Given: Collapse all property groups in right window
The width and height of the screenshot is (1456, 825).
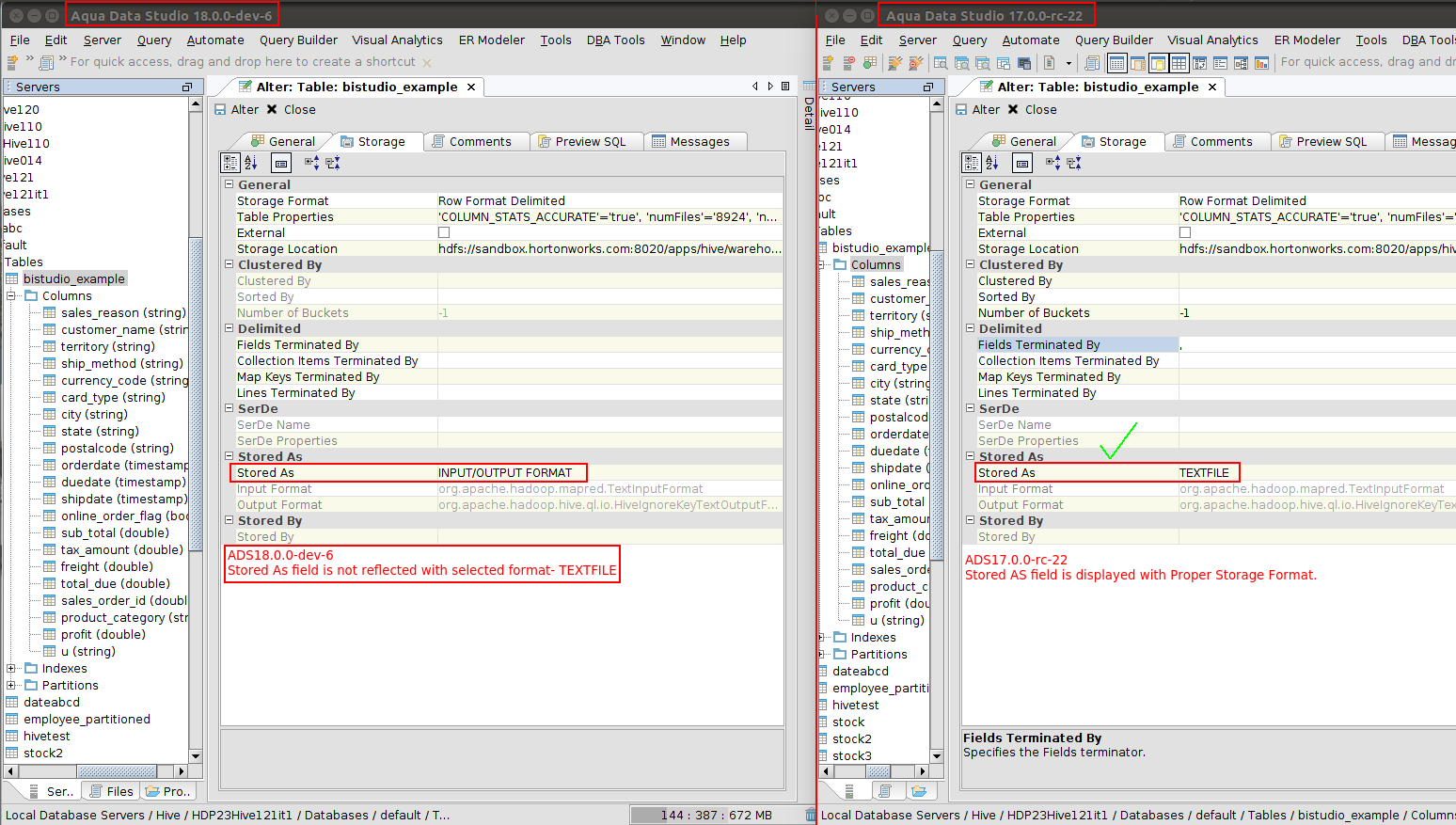Looking at the screenshot, I should (x=1074, y=163).
